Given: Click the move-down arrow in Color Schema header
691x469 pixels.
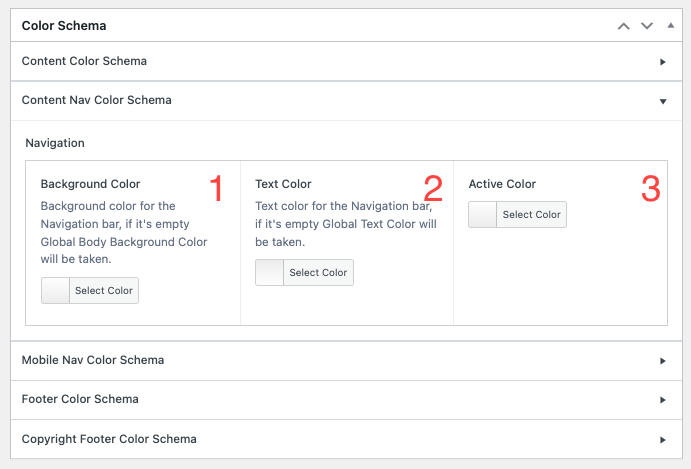Looking at the screenshot, I should click(647, 26).
